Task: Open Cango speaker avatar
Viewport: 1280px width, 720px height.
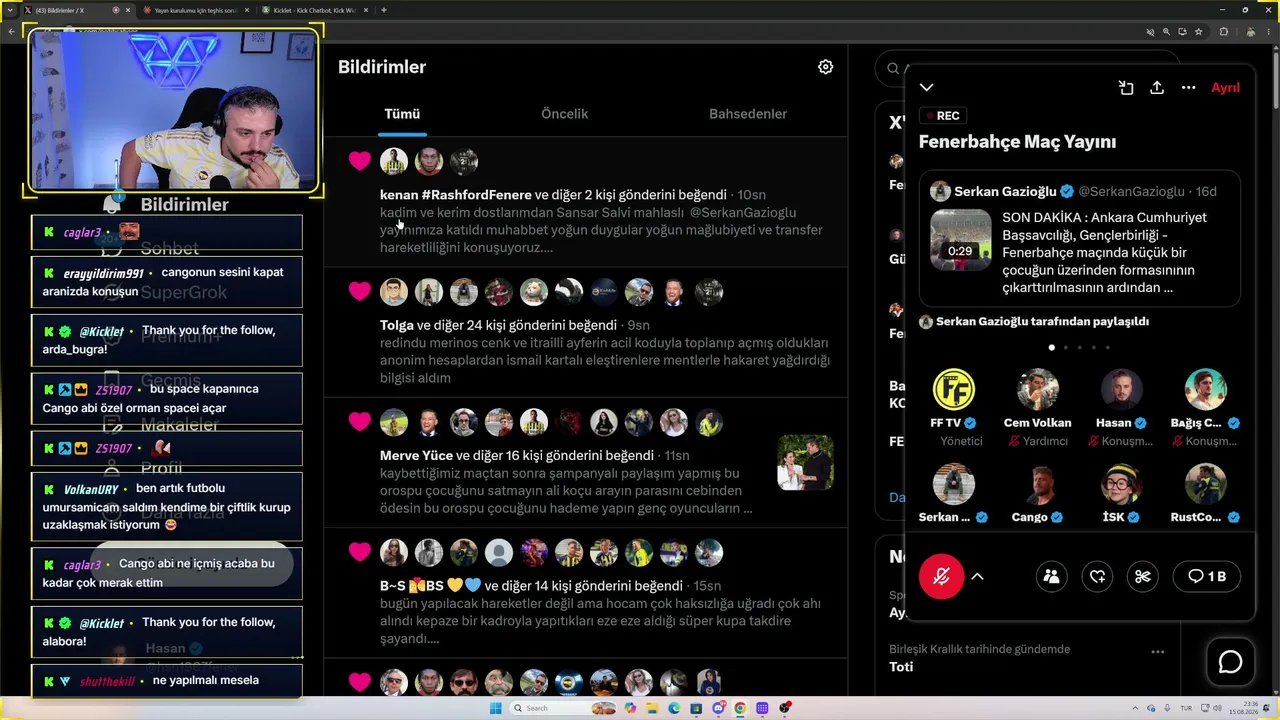Action: coord(1037,483)
